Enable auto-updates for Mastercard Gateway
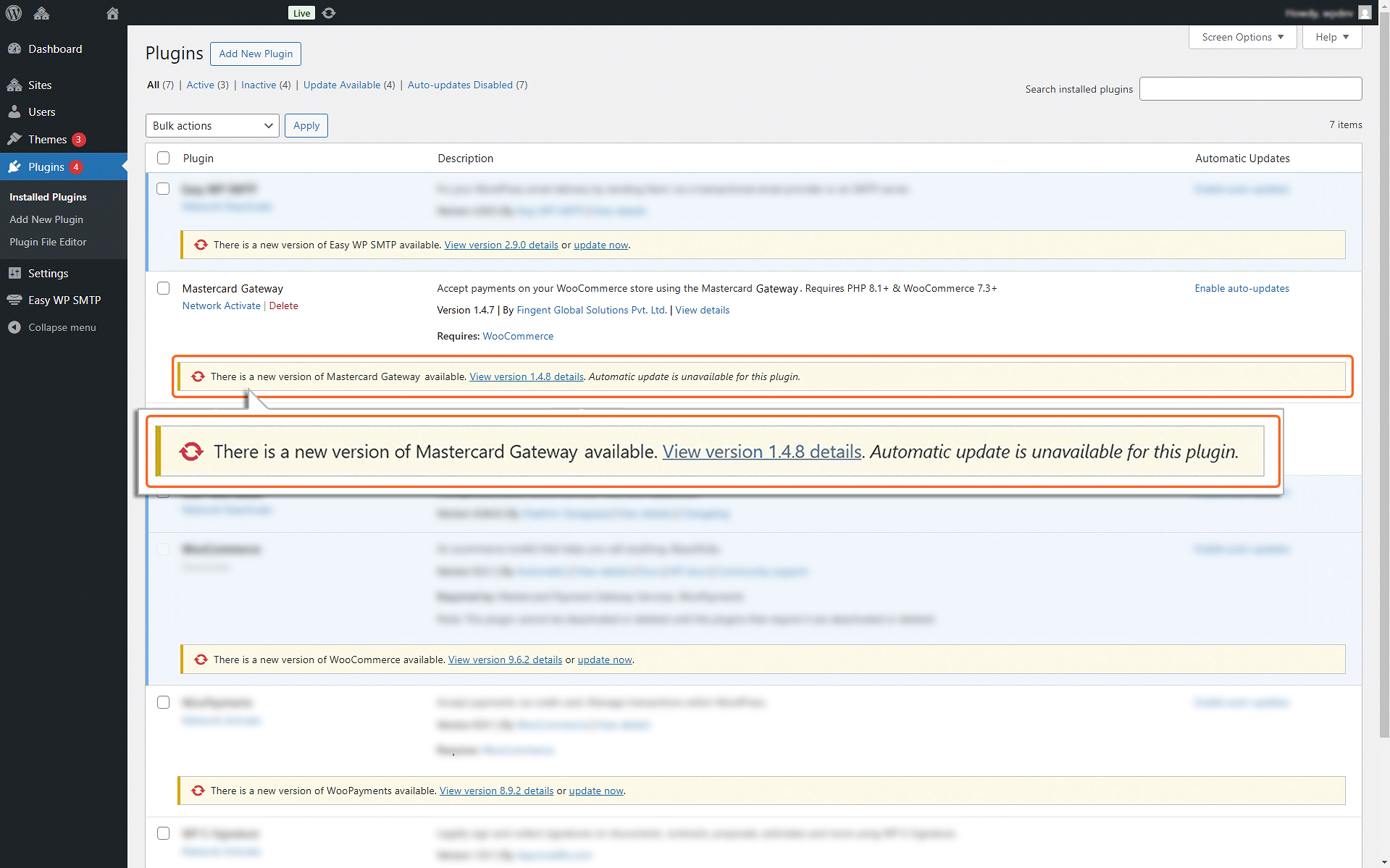The image size is (1390, 868). (1242, 288)
